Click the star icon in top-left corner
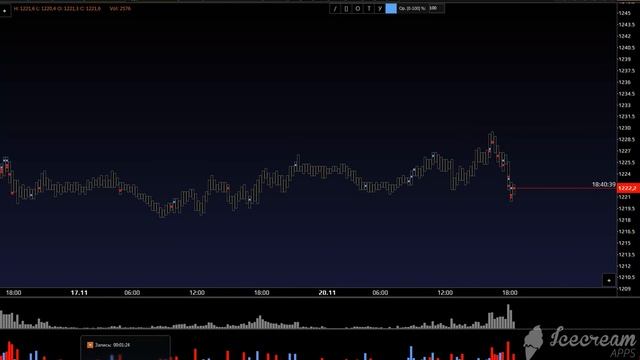 coord(5,11)
